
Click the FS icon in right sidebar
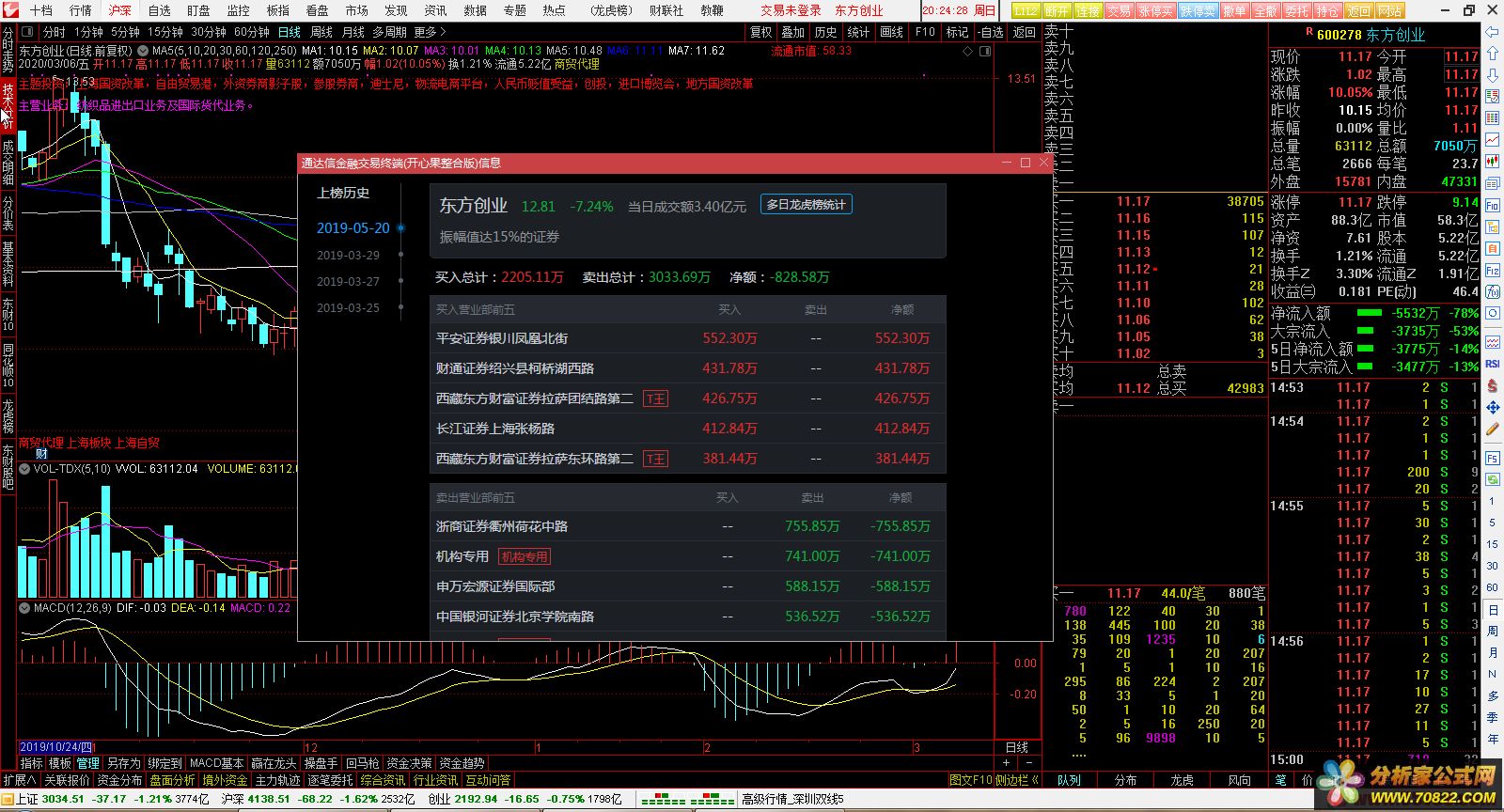click(1493, 458)
